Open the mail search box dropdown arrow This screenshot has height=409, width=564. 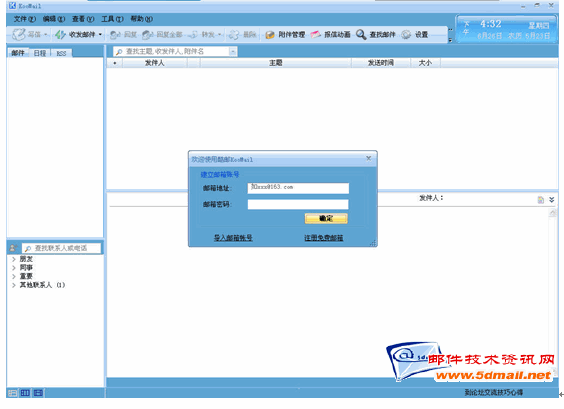click(233, 52)
